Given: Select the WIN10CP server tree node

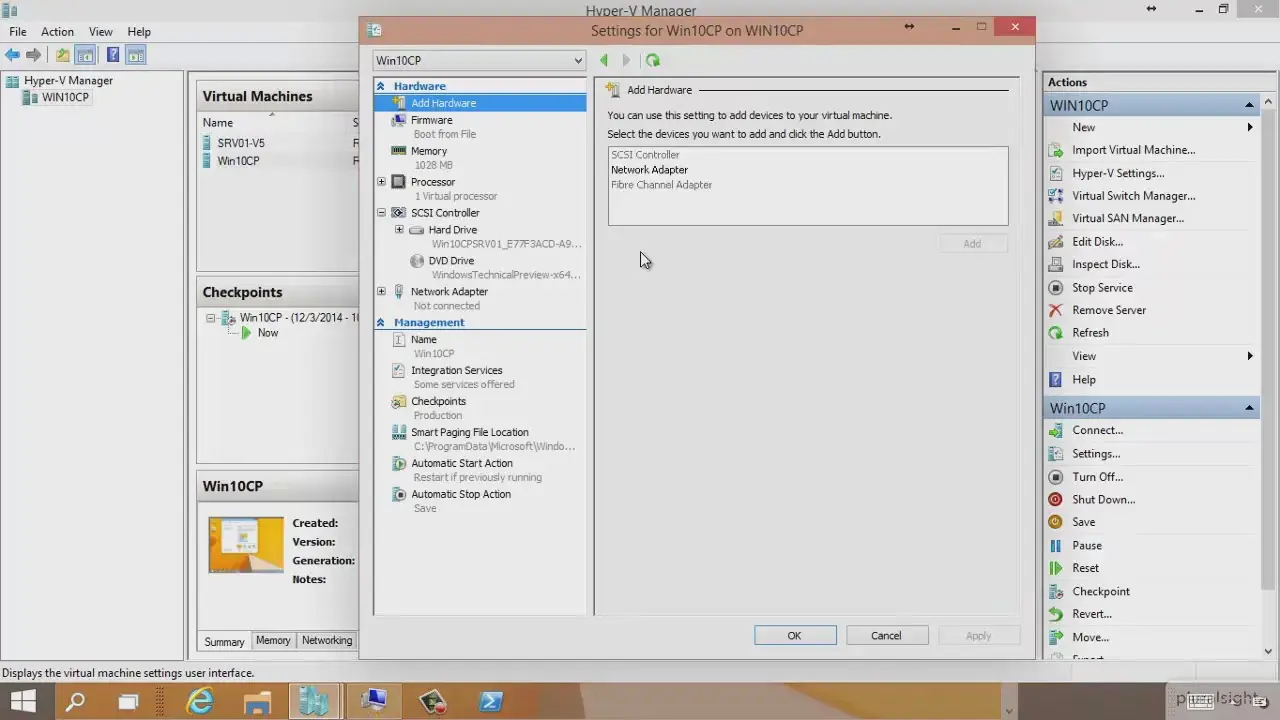Looking at the screenshot, I should click(x=65, y=98).
